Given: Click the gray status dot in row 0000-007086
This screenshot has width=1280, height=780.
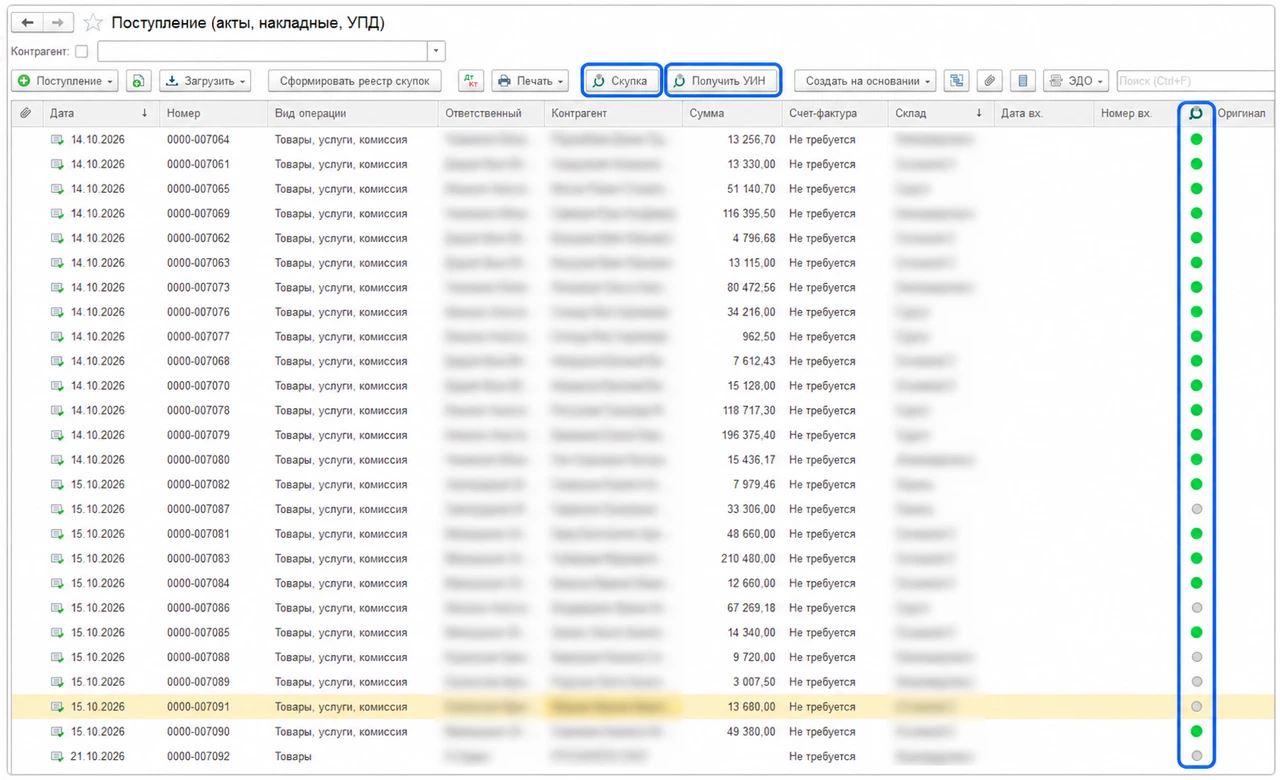Looking at the screenshot, I should click(x=1196, y=608).
